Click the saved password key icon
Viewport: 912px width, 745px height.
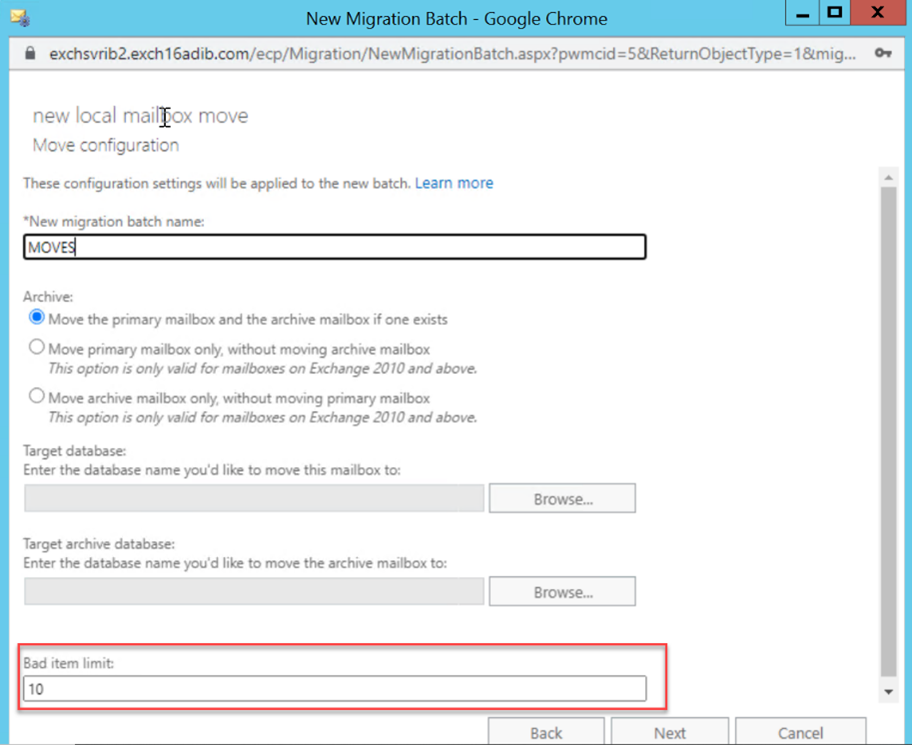tap(883, 54)
